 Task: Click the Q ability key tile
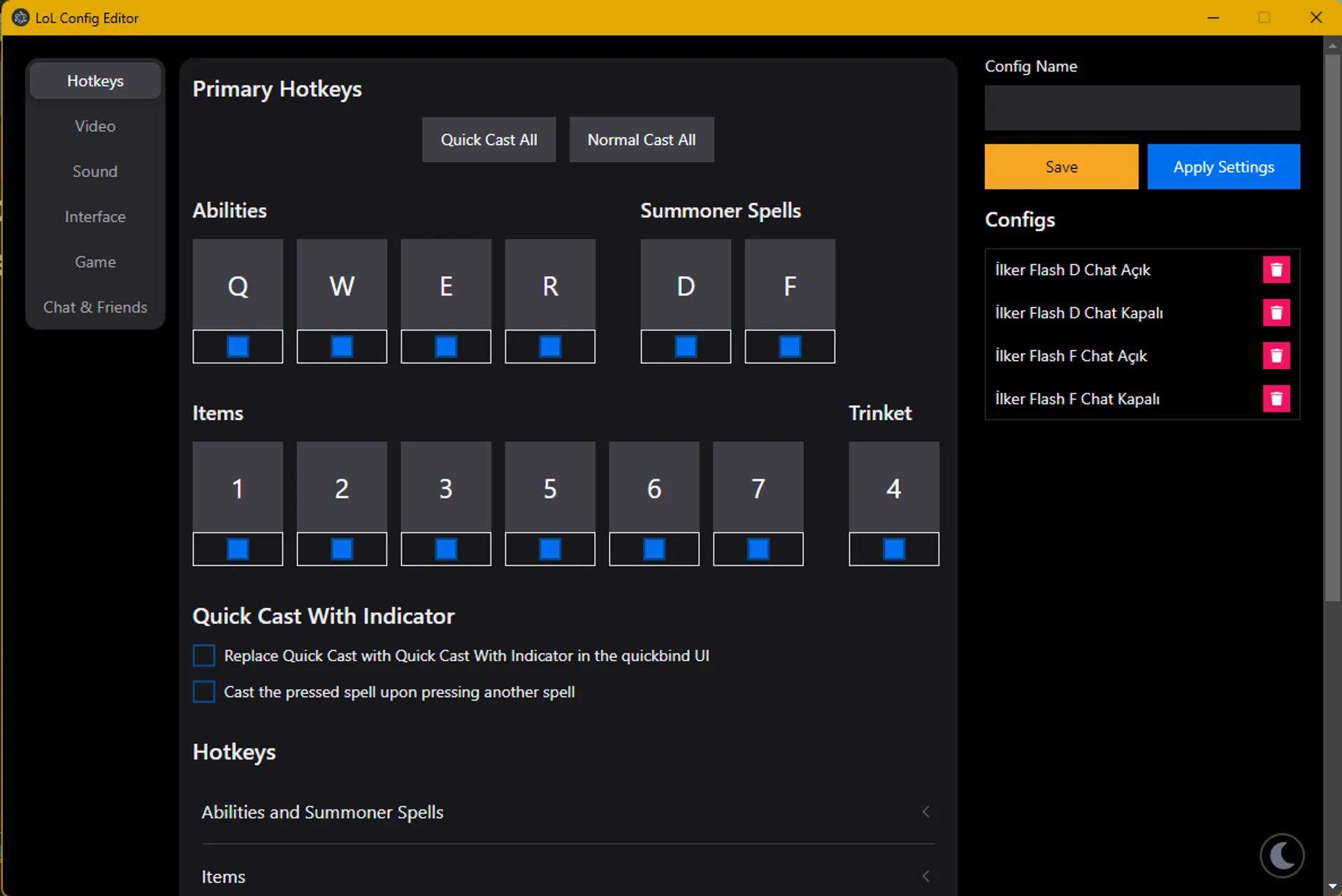click(x=238, y=285)
